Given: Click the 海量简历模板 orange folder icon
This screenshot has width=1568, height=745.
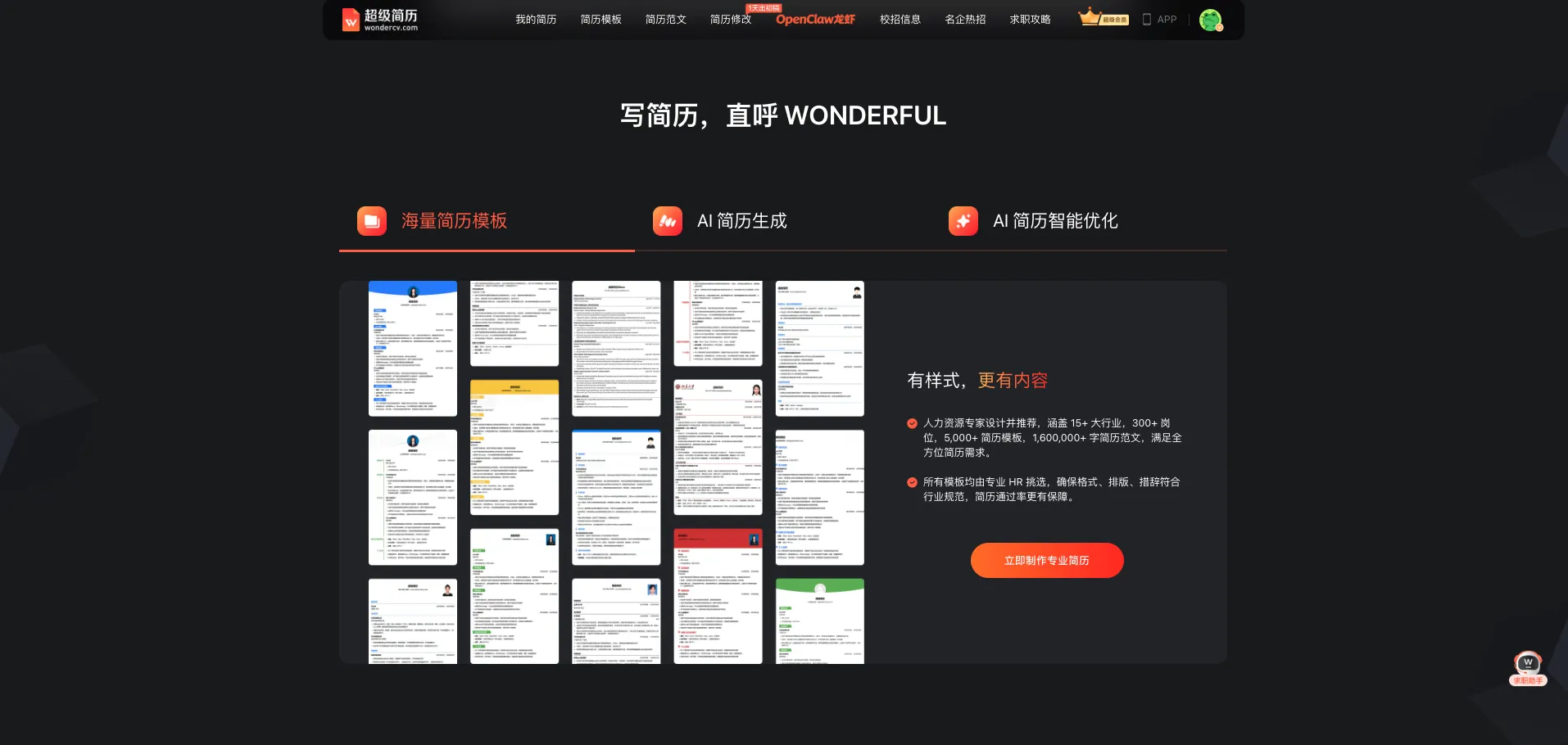Looking at the screenshot, I should 372,221.
